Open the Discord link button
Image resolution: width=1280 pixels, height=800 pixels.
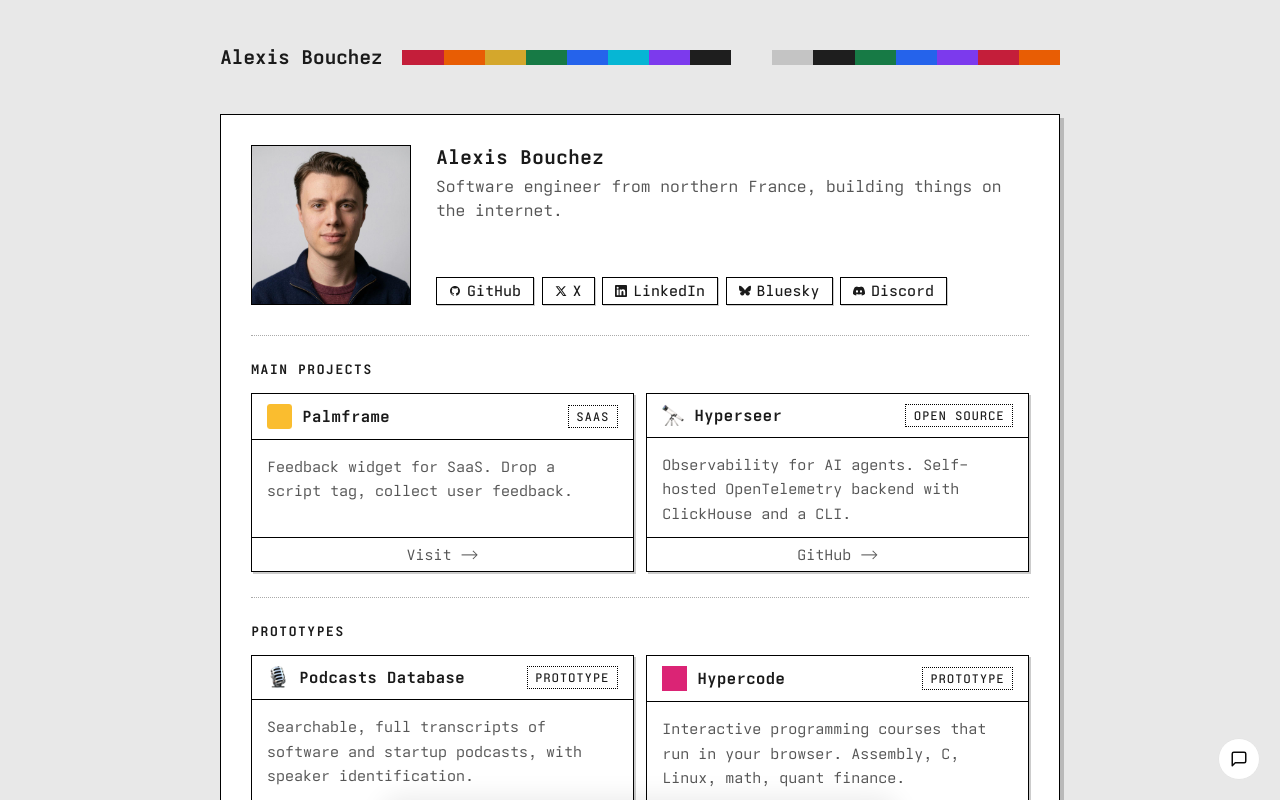click(893, 291)
